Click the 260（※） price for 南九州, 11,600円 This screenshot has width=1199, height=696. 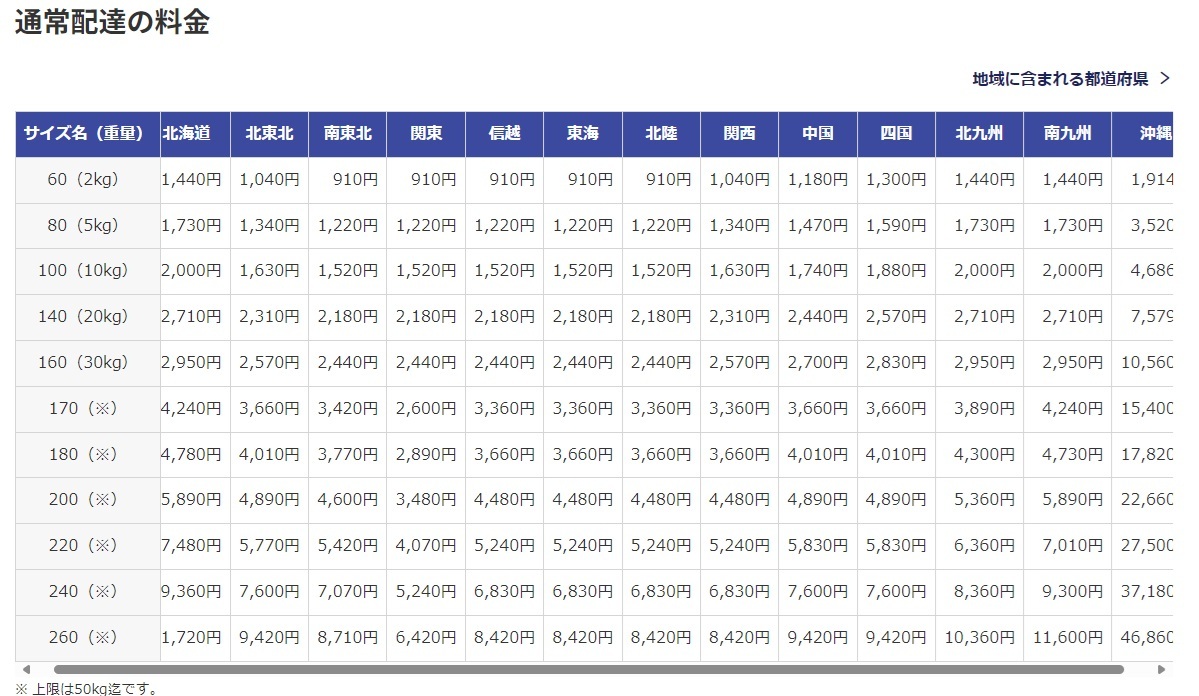point(1067,637)
